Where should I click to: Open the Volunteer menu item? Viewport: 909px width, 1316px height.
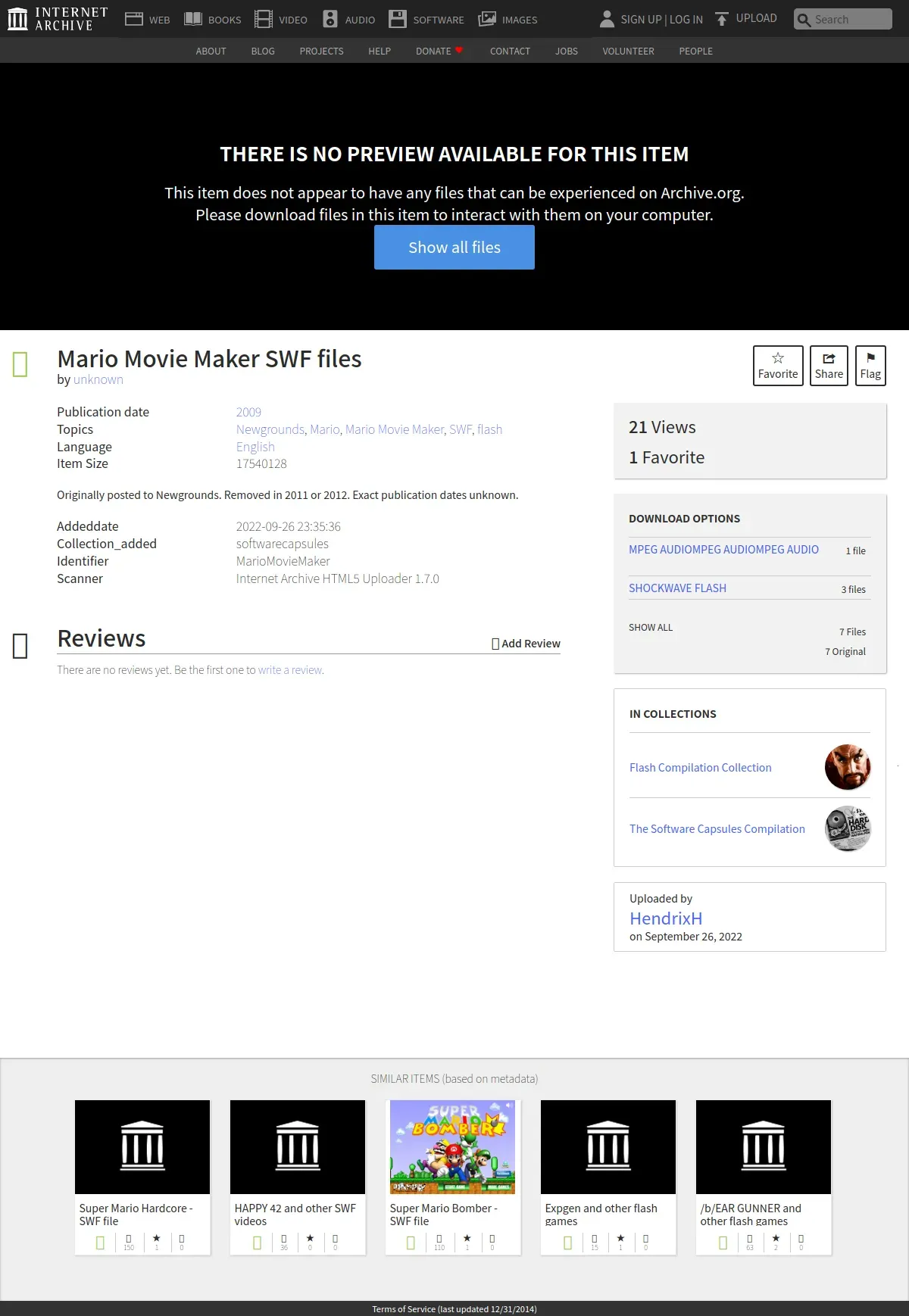(628, 51)
